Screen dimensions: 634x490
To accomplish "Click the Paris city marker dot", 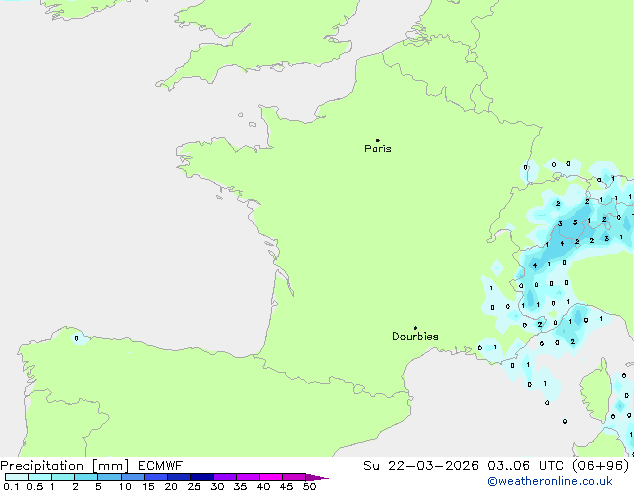I will click(x=377, y=141).
